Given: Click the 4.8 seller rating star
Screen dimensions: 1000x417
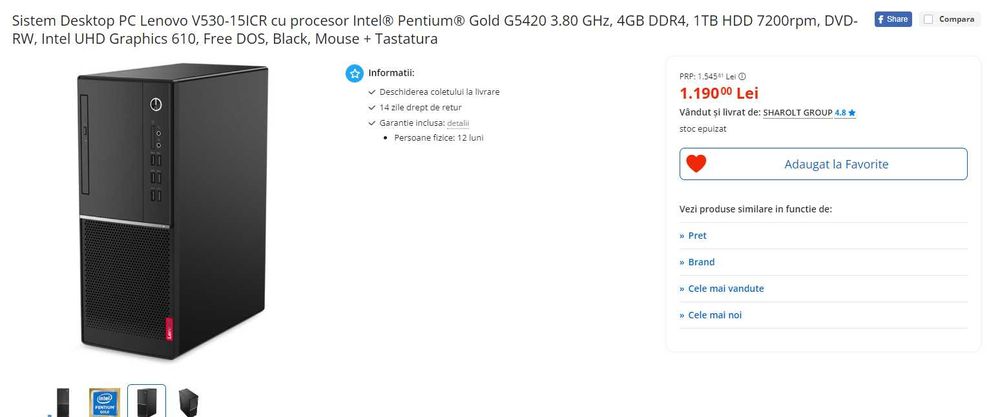Looking at the screenshot, I should [852, 114].
